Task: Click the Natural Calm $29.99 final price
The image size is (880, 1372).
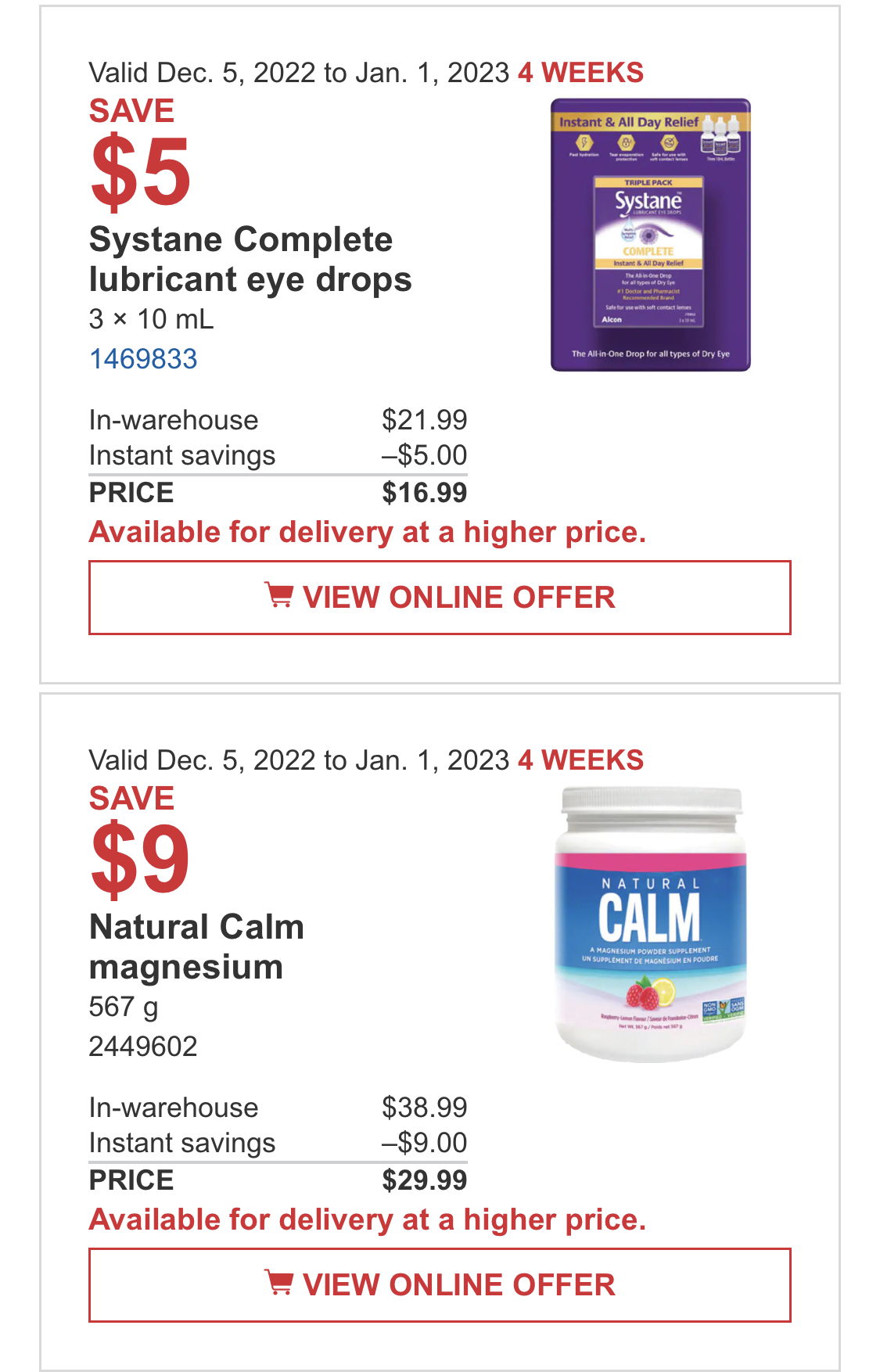Action: click(425, 1180)
